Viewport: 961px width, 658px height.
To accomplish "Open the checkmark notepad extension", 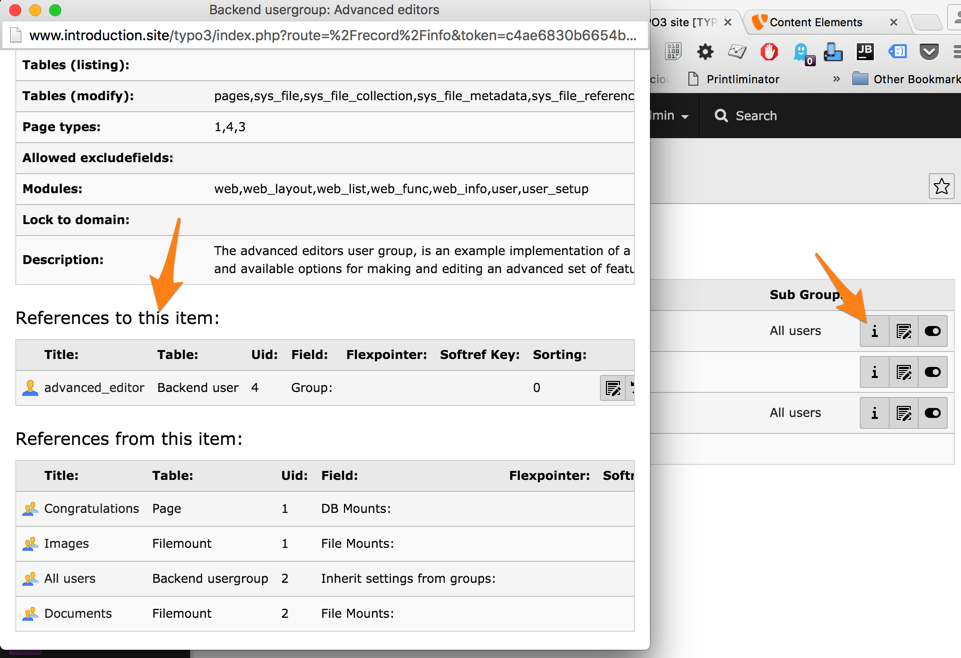I will [737, 51].
